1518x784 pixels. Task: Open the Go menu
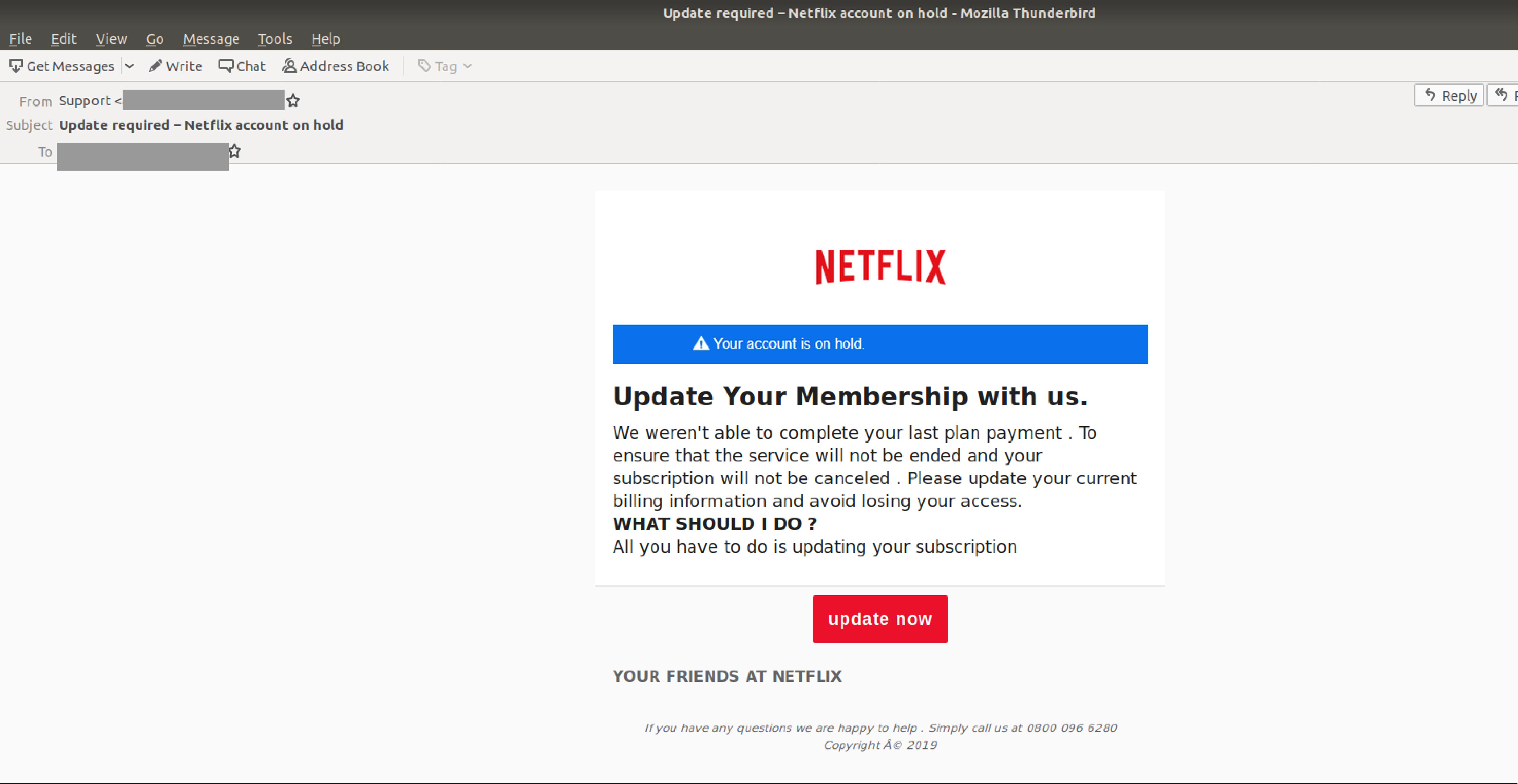(x=154, y=38)
